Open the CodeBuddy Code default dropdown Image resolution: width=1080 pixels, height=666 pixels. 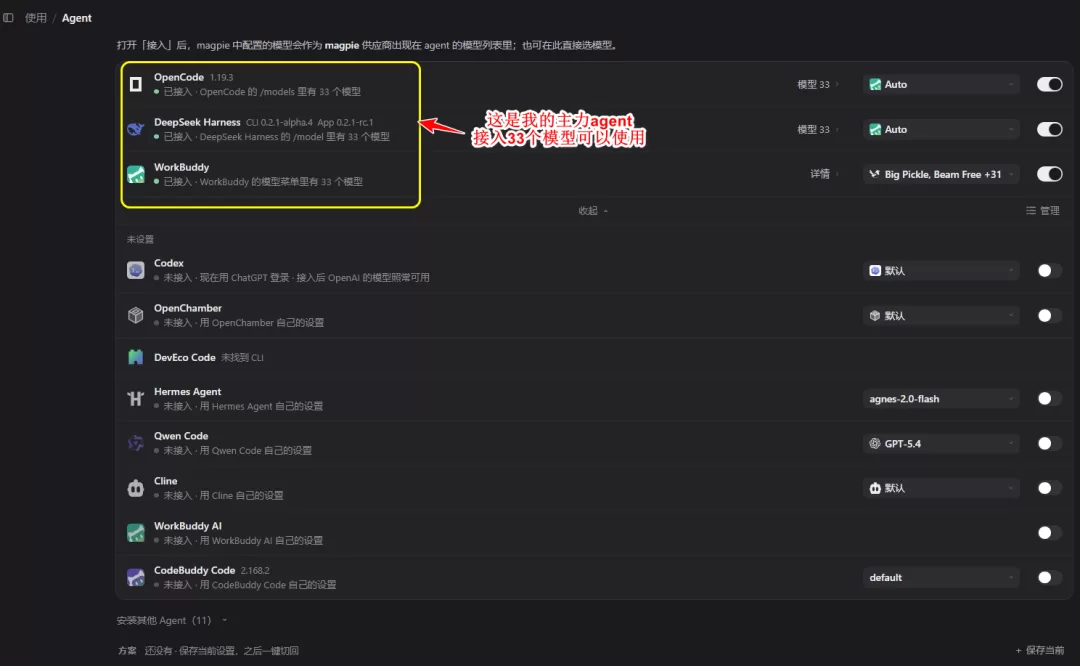point(941,577)
